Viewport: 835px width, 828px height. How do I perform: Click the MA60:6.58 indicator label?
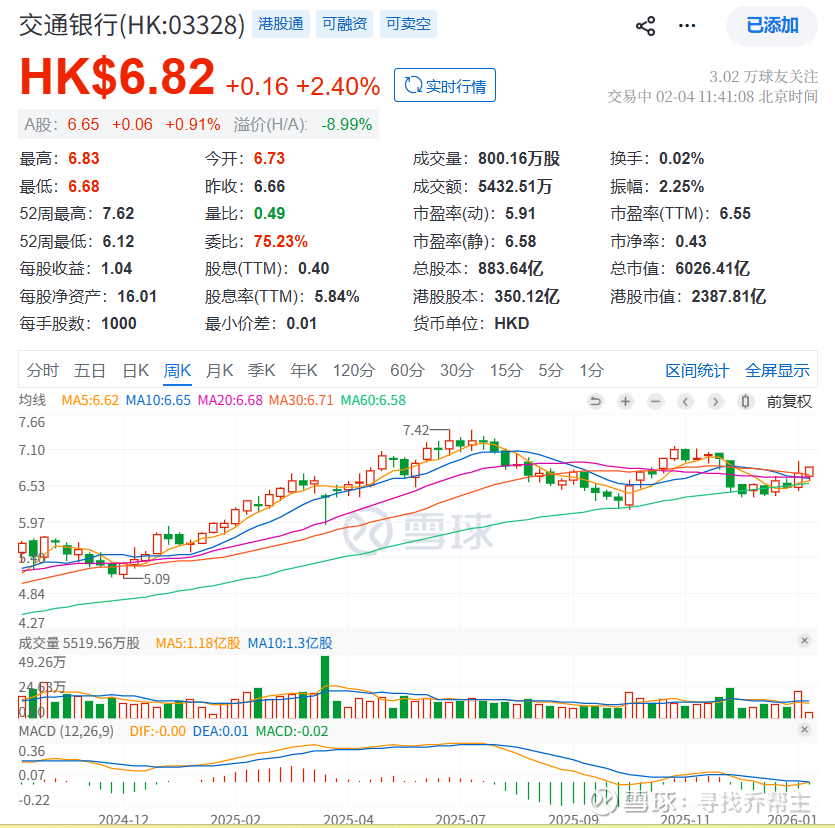click(373, 400)
